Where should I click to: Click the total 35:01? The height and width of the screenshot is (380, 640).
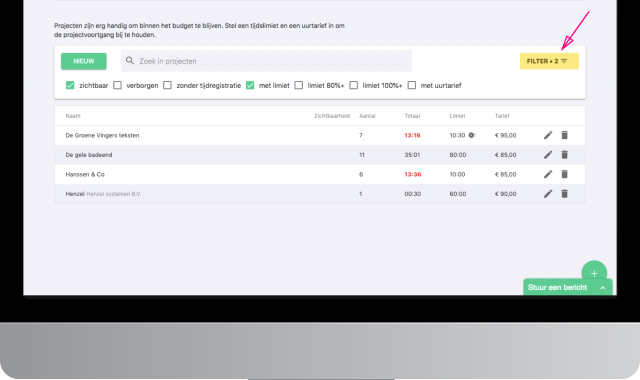coord(412,155)
